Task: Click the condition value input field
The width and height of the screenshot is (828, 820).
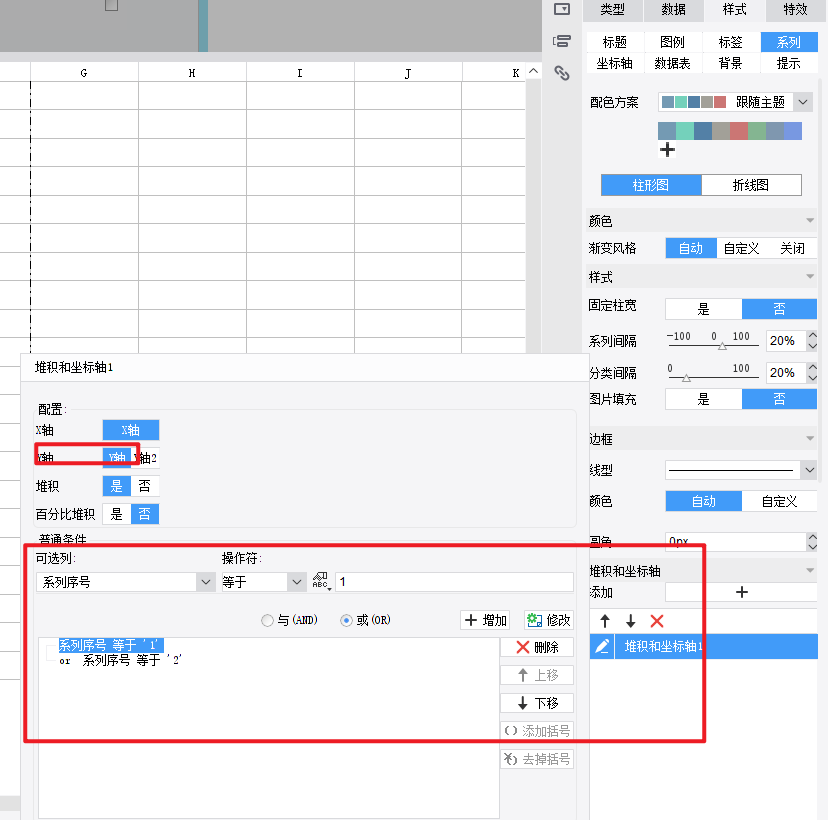Action: (x=454, y=582)
